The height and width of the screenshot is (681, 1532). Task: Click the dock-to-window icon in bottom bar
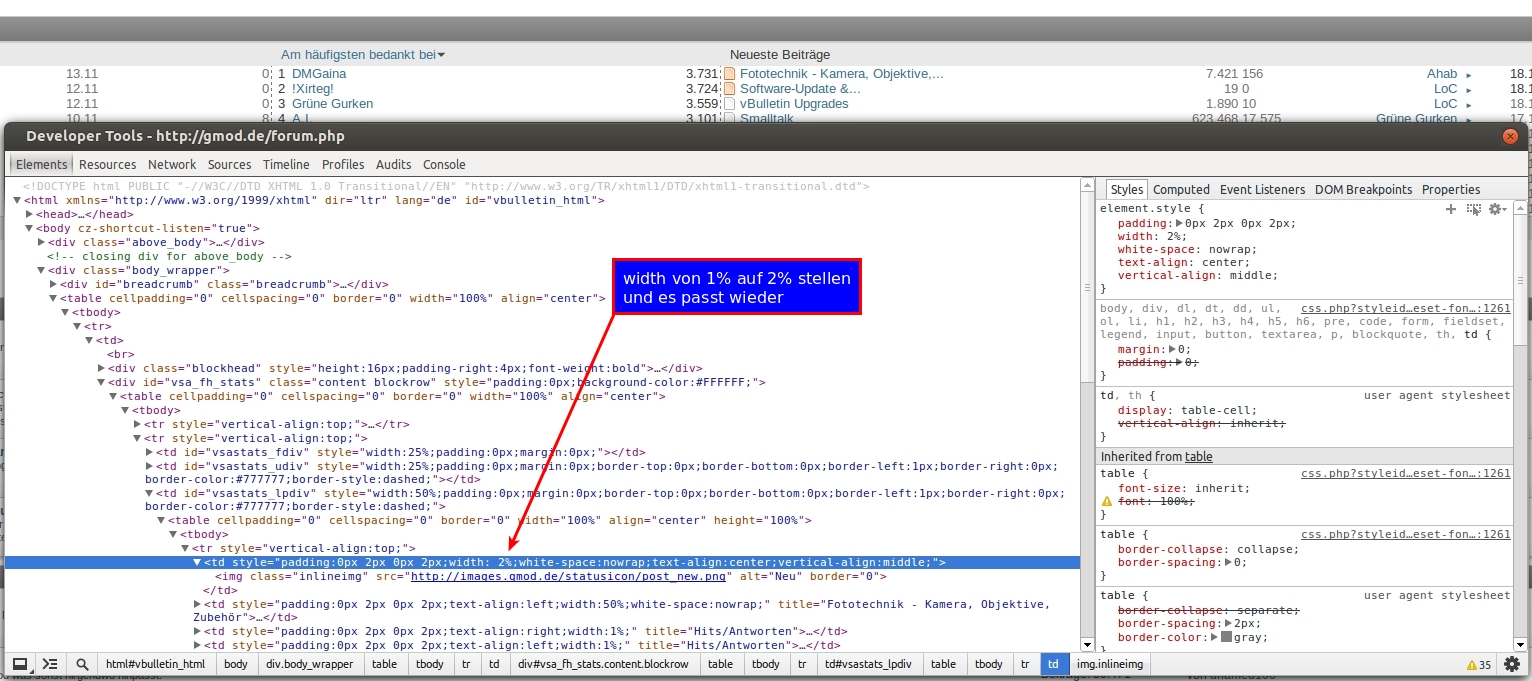(x=19, y=664)
